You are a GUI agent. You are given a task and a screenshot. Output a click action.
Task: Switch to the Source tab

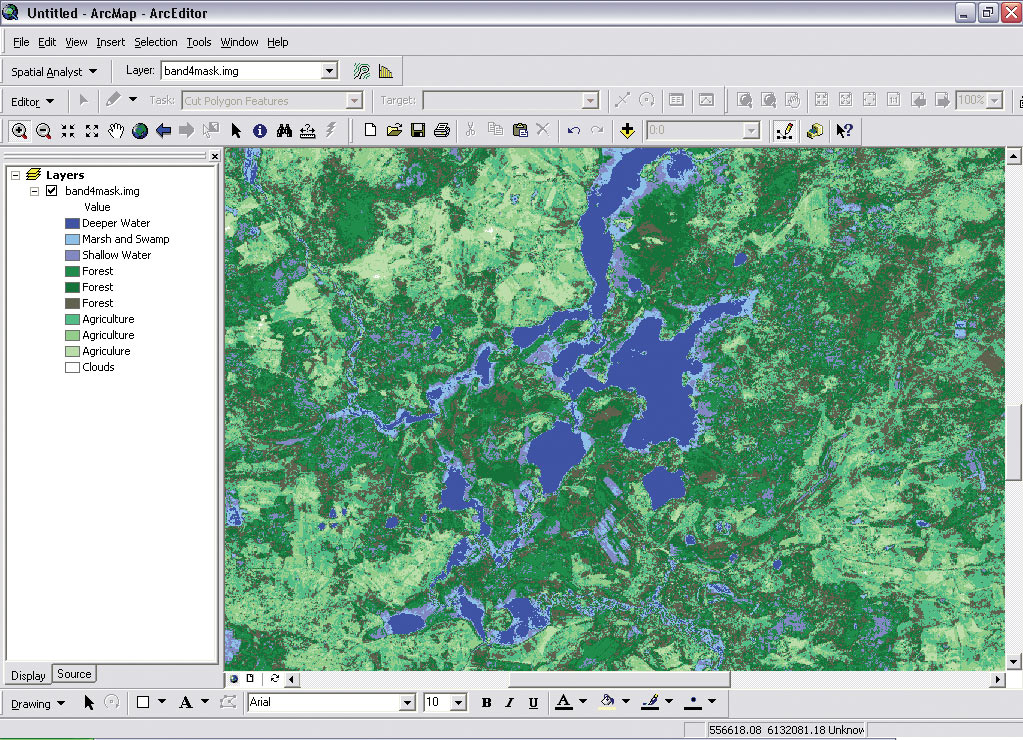[74, 674]
